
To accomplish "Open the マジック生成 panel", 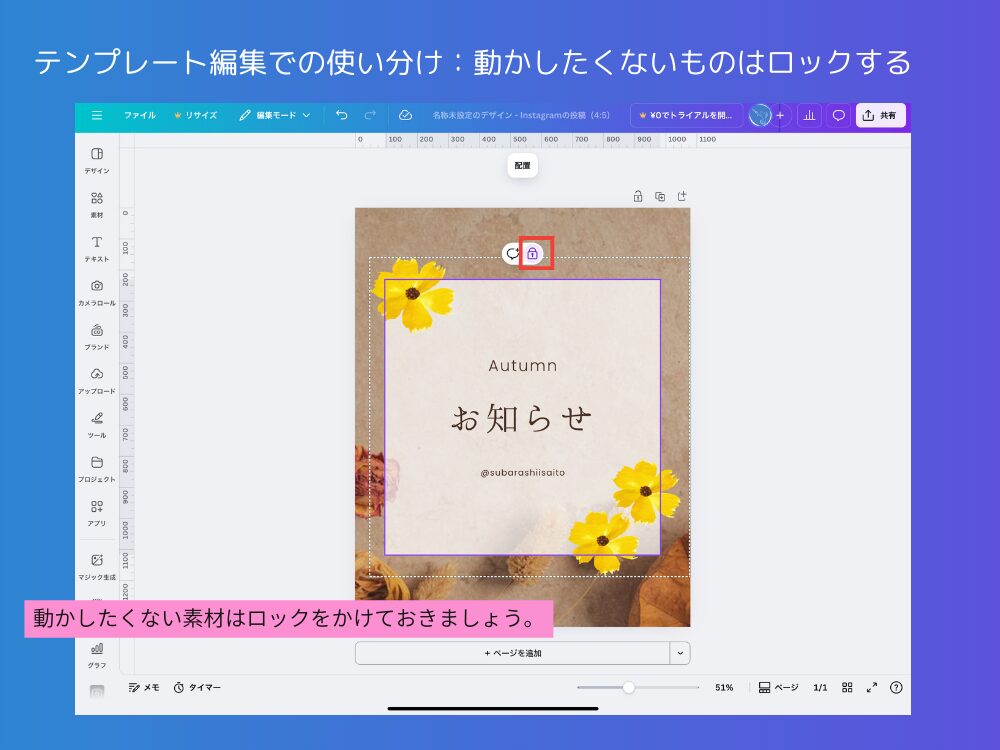I will coord(96,564).
